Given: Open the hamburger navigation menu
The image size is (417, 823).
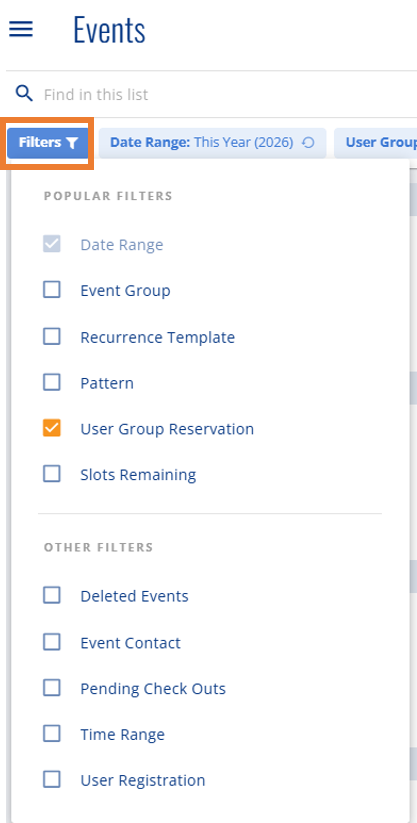Looking at the screenshot, I should [x=21, y=29].
